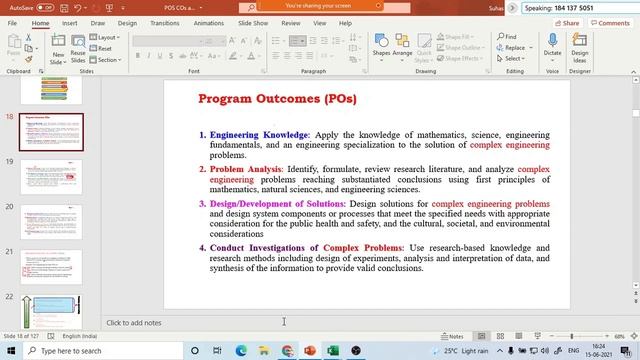
Task: Toggle the AutoSave switch
Action: (x=45, y=8)
